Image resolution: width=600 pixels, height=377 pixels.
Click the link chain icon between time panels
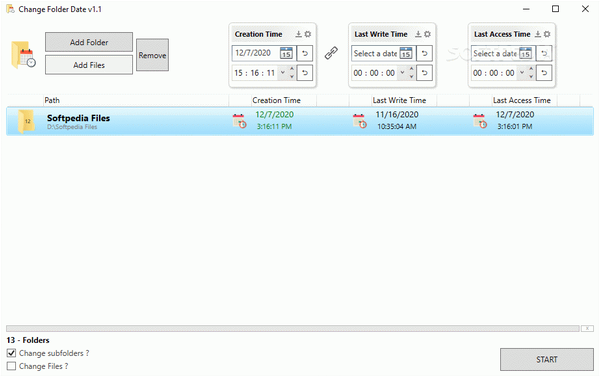[x=331, y=53]
